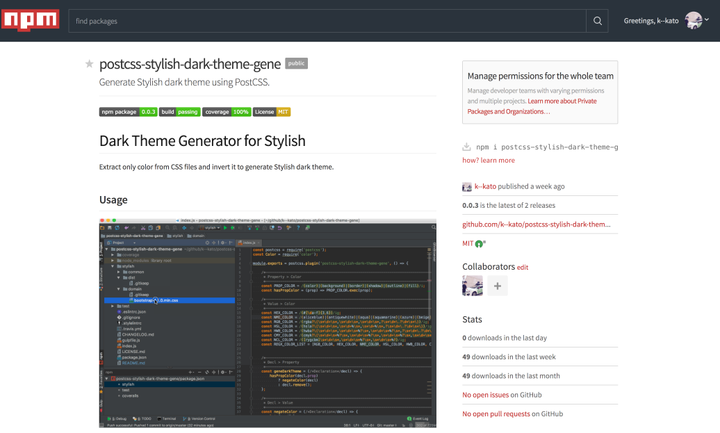Open the No open pull requests link

(495, 413)
